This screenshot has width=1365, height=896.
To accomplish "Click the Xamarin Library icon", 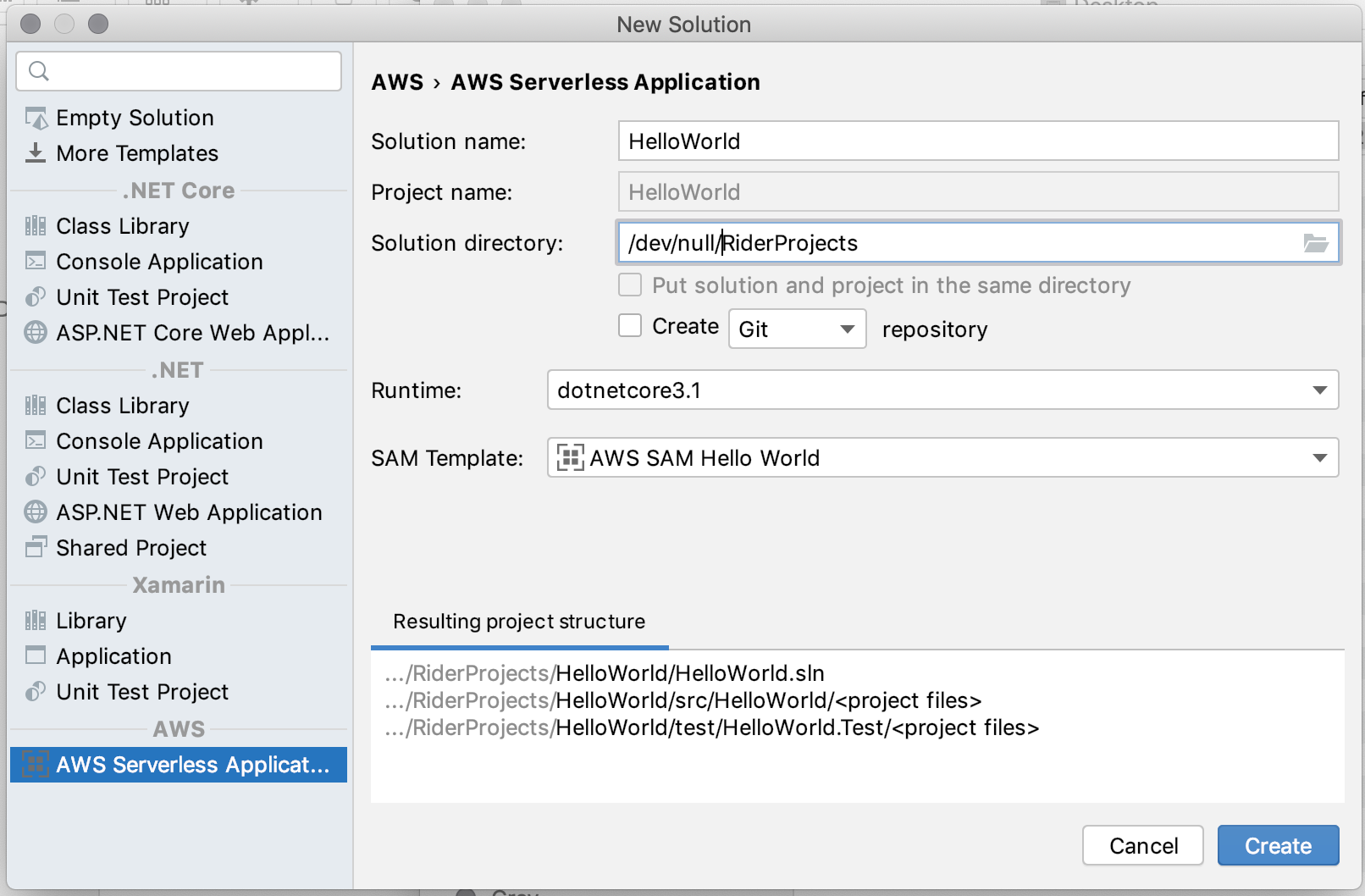I will click(x=36, y=621).
